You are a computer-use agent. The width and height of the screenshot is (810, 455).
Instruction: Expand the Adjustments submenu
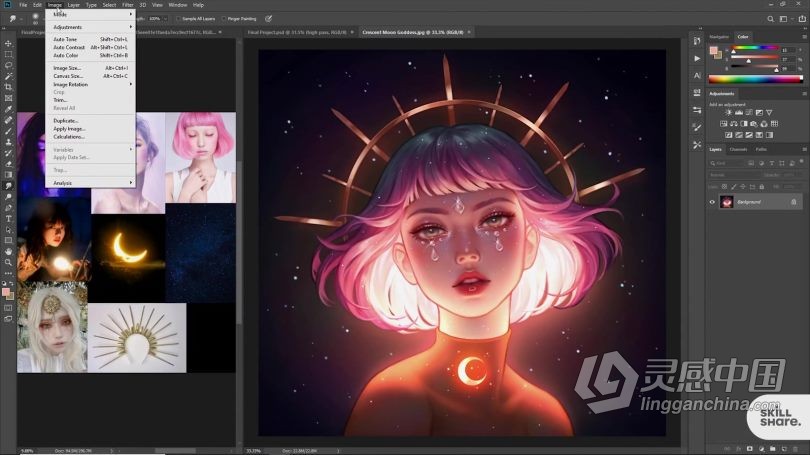point(90,27)
